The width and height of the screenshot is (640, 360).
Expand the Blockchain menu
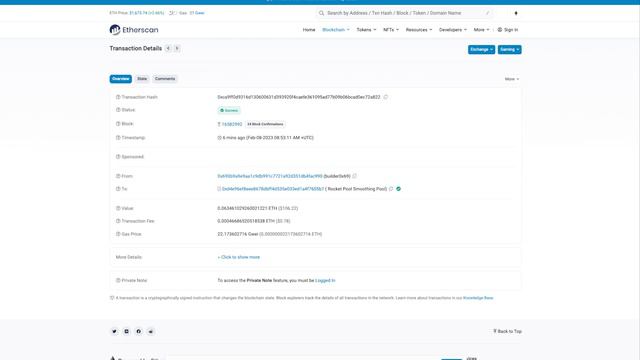pos(336,30)
